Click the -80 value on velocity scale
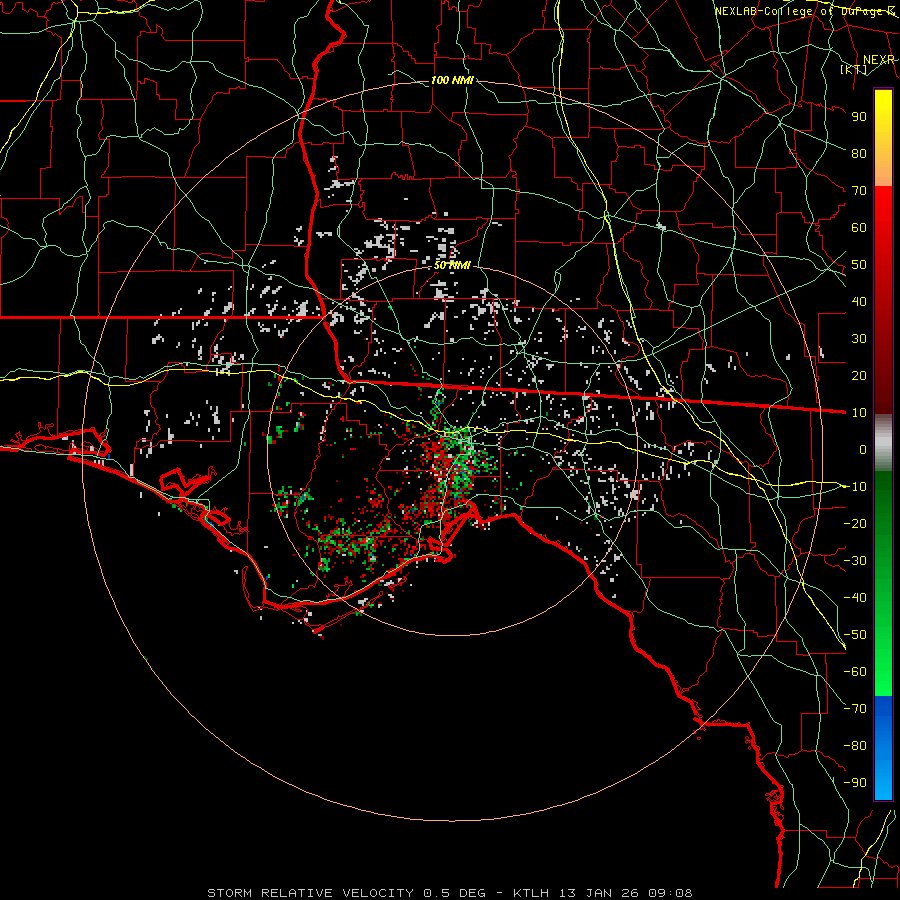Image resolution: width=900 pixels, height=900 pixels. coord(855,746)
